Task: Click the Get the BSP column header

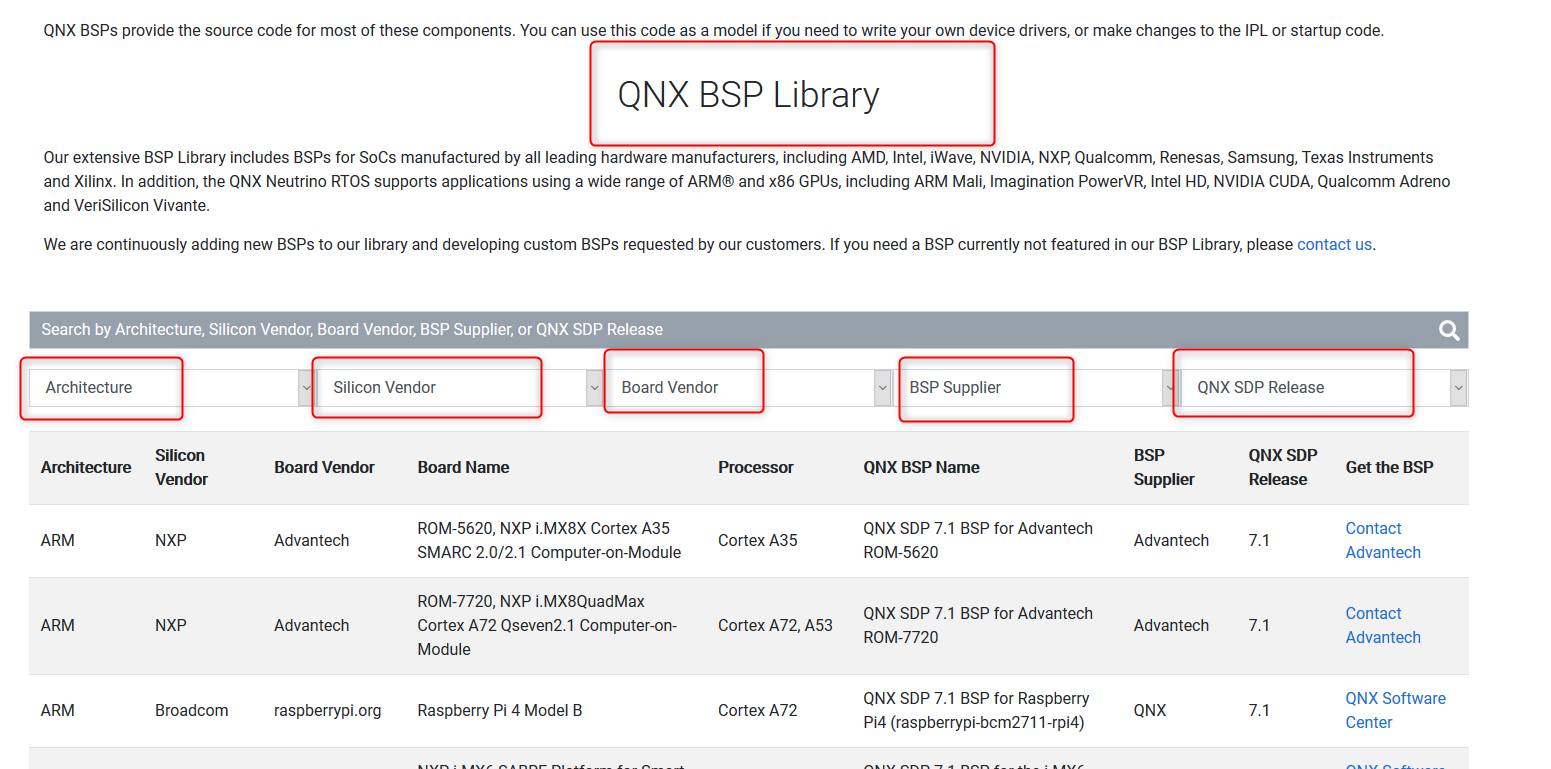Action: (1389, 467)
